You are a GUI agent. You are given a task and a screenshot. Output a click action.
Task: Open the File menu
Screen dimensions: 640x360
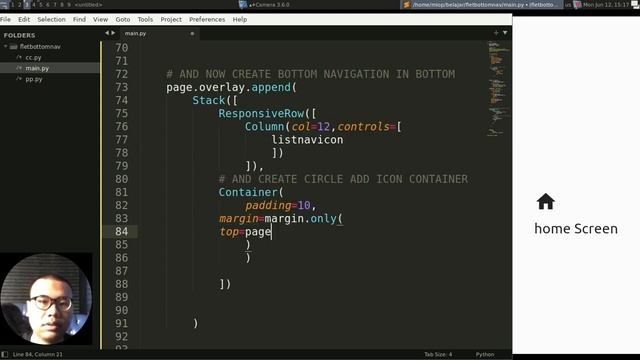[x=5, y=19]
